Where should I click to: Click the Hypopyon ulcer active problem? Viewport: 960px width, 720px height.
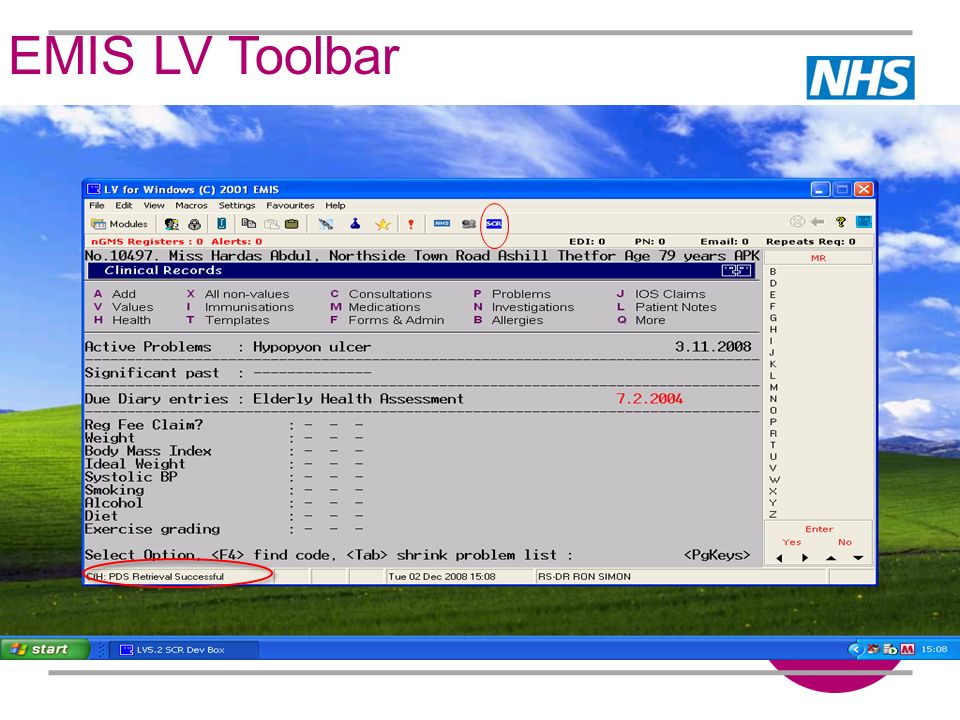[x=312, y=347]
